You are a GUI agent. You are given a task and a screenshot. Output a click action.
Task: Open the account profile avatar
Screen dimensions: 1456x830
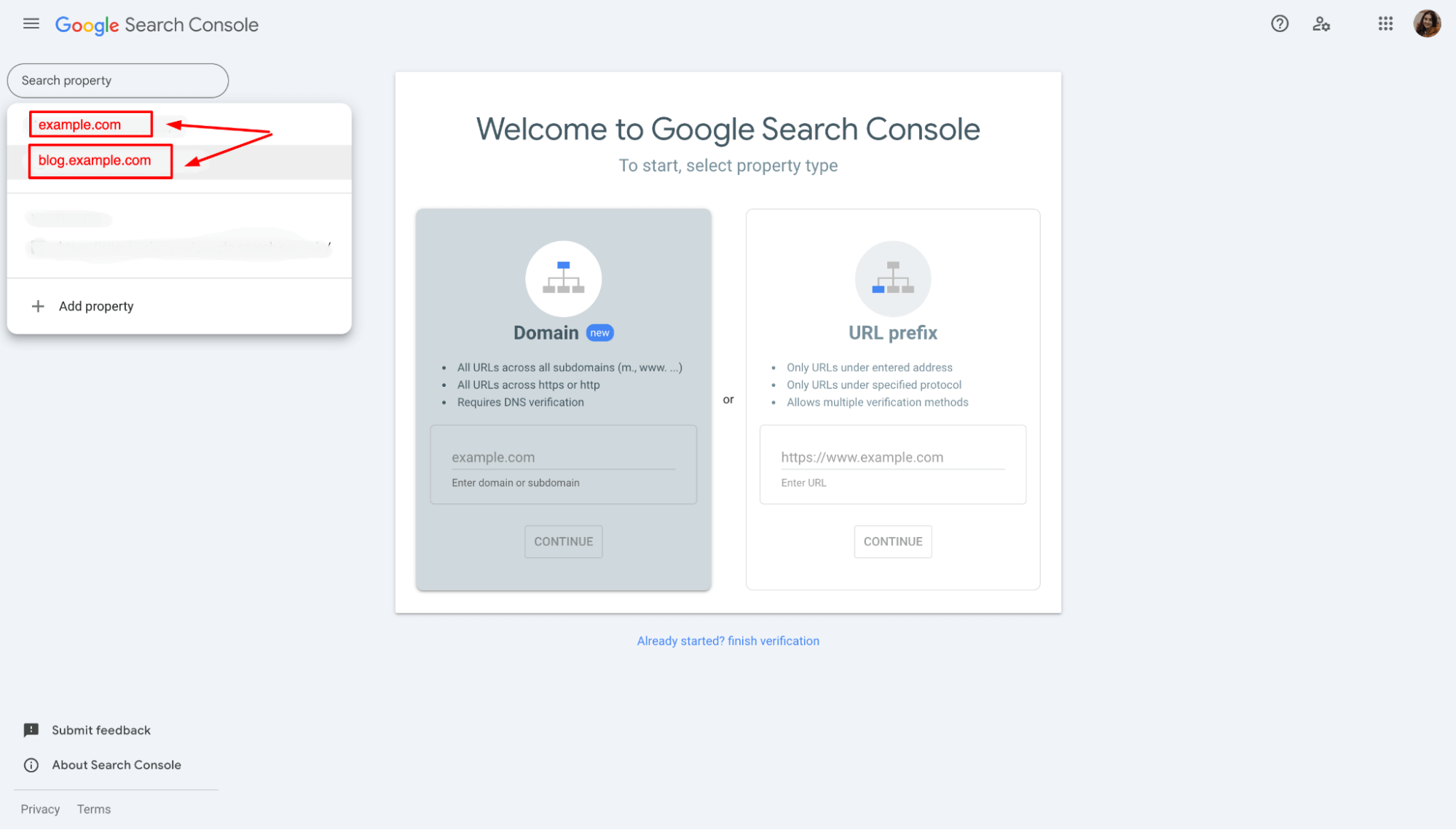coord(1427,24)
